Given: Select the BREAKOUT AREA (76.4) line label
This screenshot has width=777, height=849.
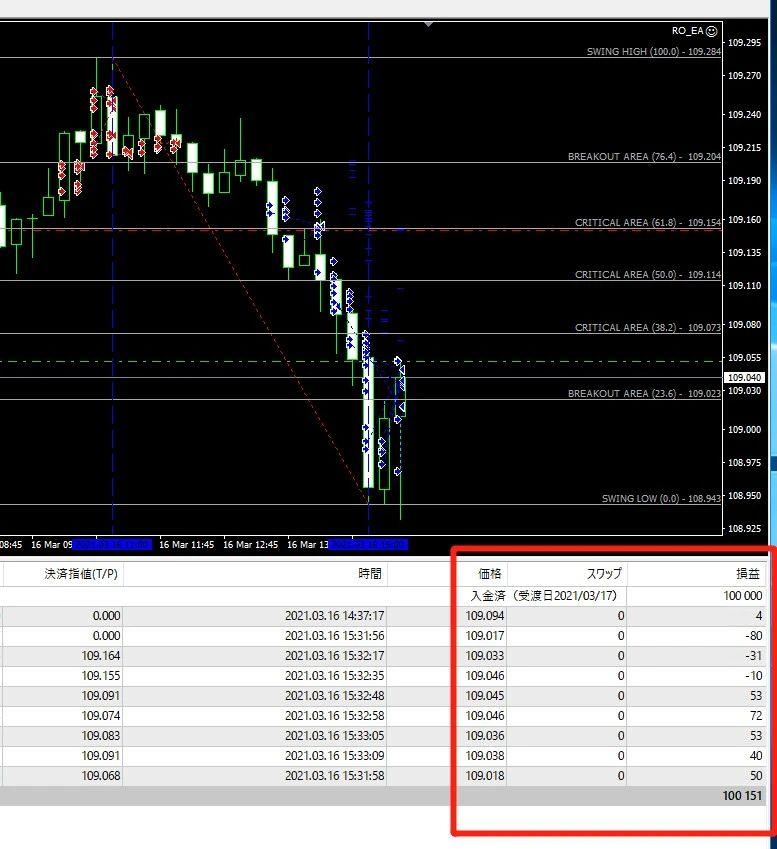Looking at the screenshot, I should 644,157.
